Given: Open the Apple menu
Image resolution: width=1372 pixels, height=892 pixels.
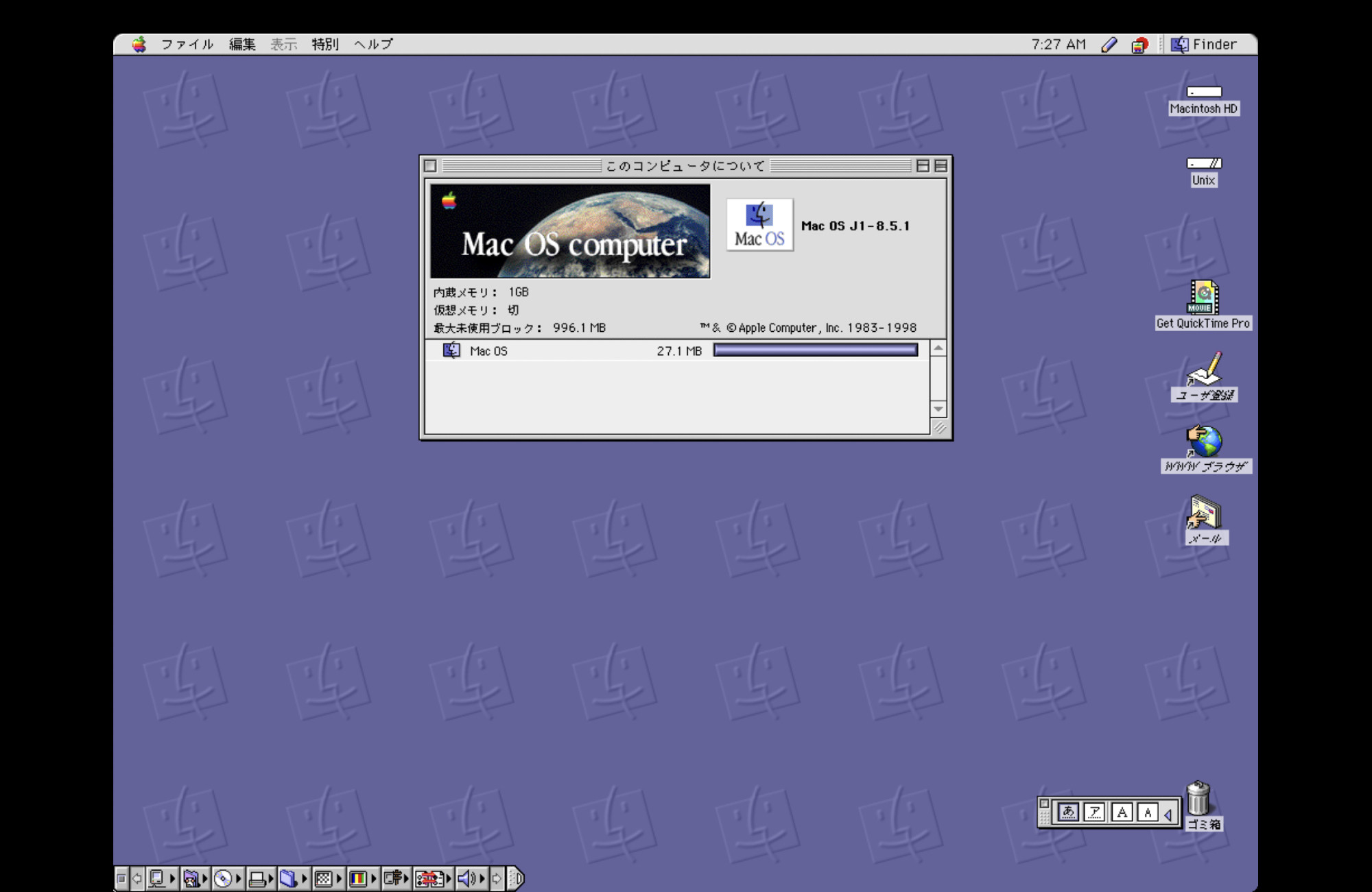Looking at the screenshot, I should coord(139,45).
